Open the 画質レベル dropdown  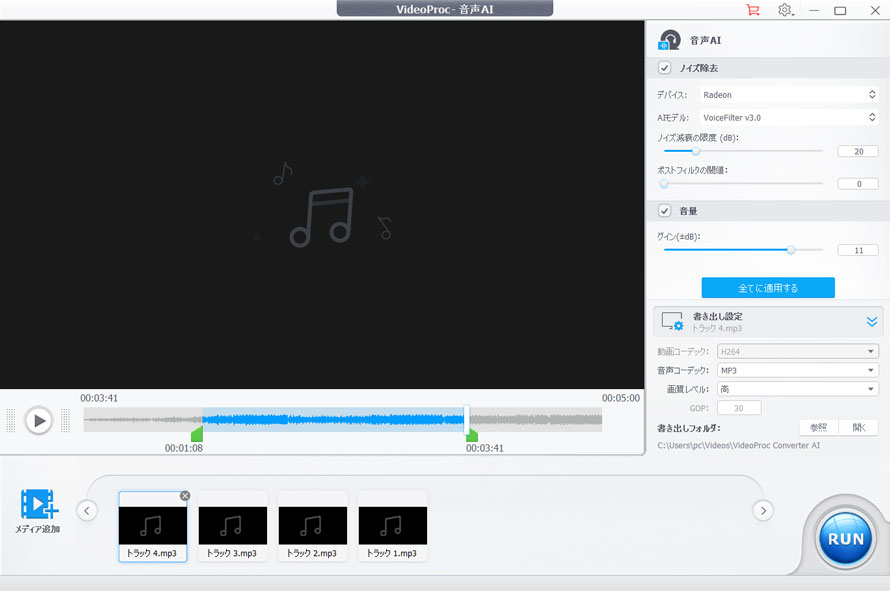tap(798, 389)
